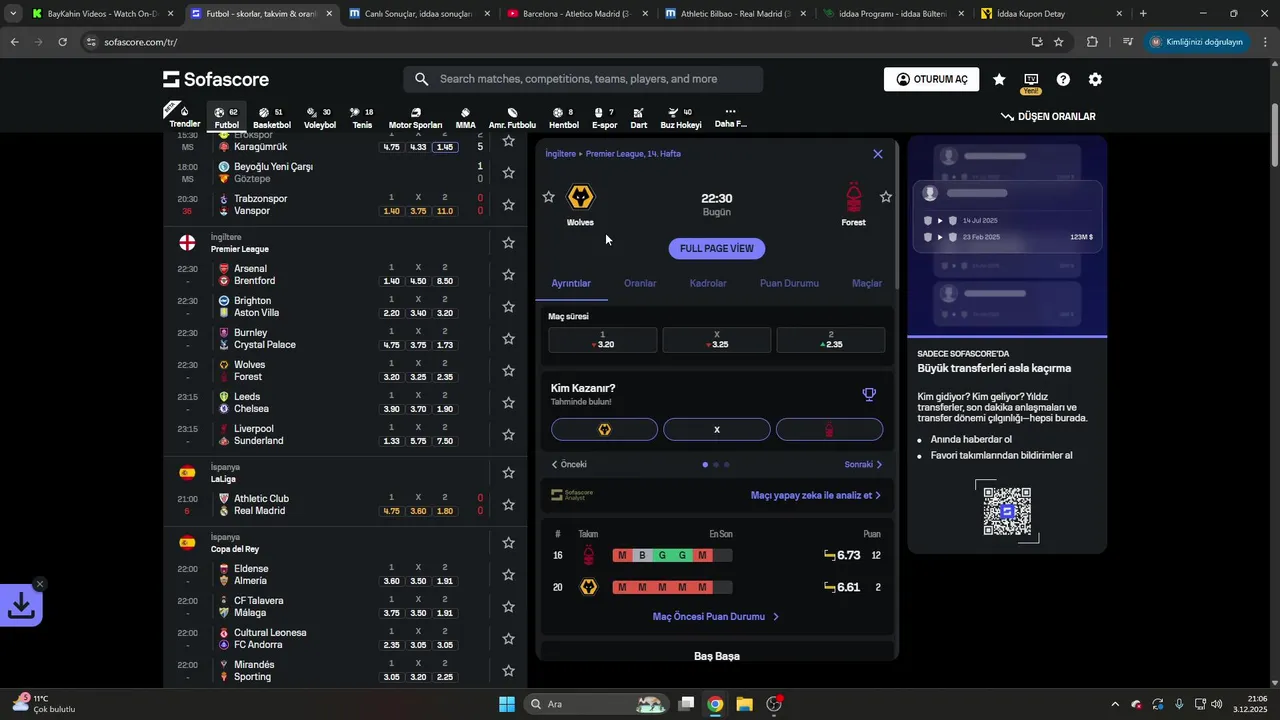
Task: Select home odds 3.20 in Maç süresi
Action: [x=603, y=340]
